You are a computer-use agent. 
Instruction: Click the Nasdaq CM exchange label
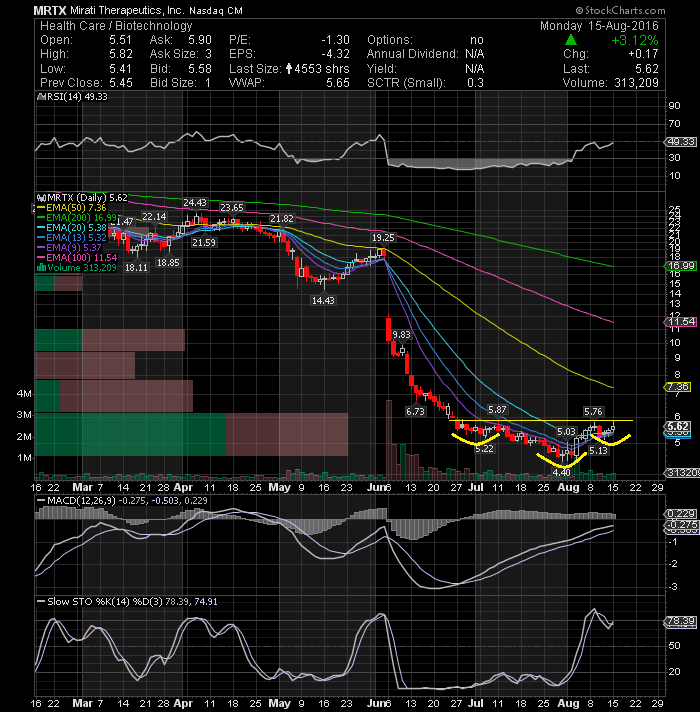click(x=215, y=11)
